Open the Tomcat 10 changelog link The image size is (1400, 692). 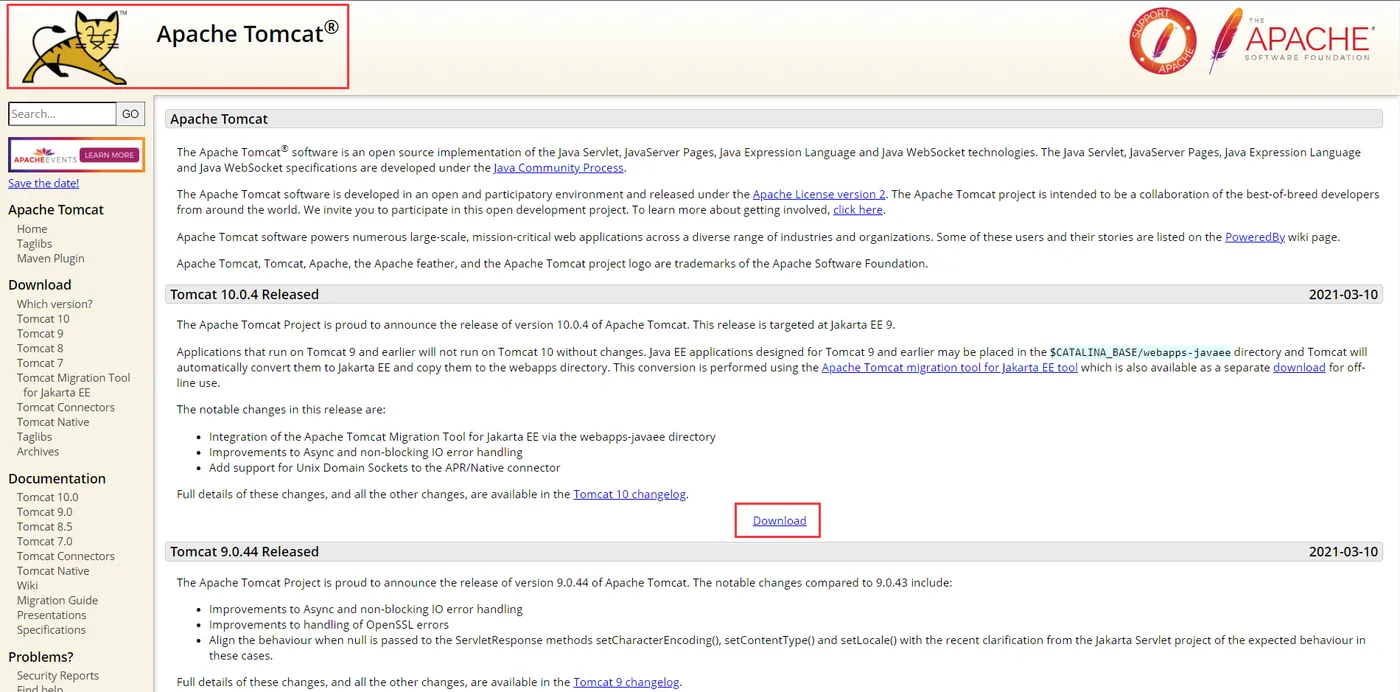pyautogui.click(x=630, y=494)
